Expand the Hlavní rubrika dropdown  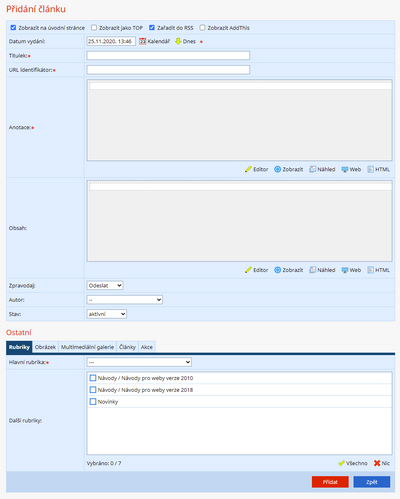pyautogui.click(x=139, y=362)
